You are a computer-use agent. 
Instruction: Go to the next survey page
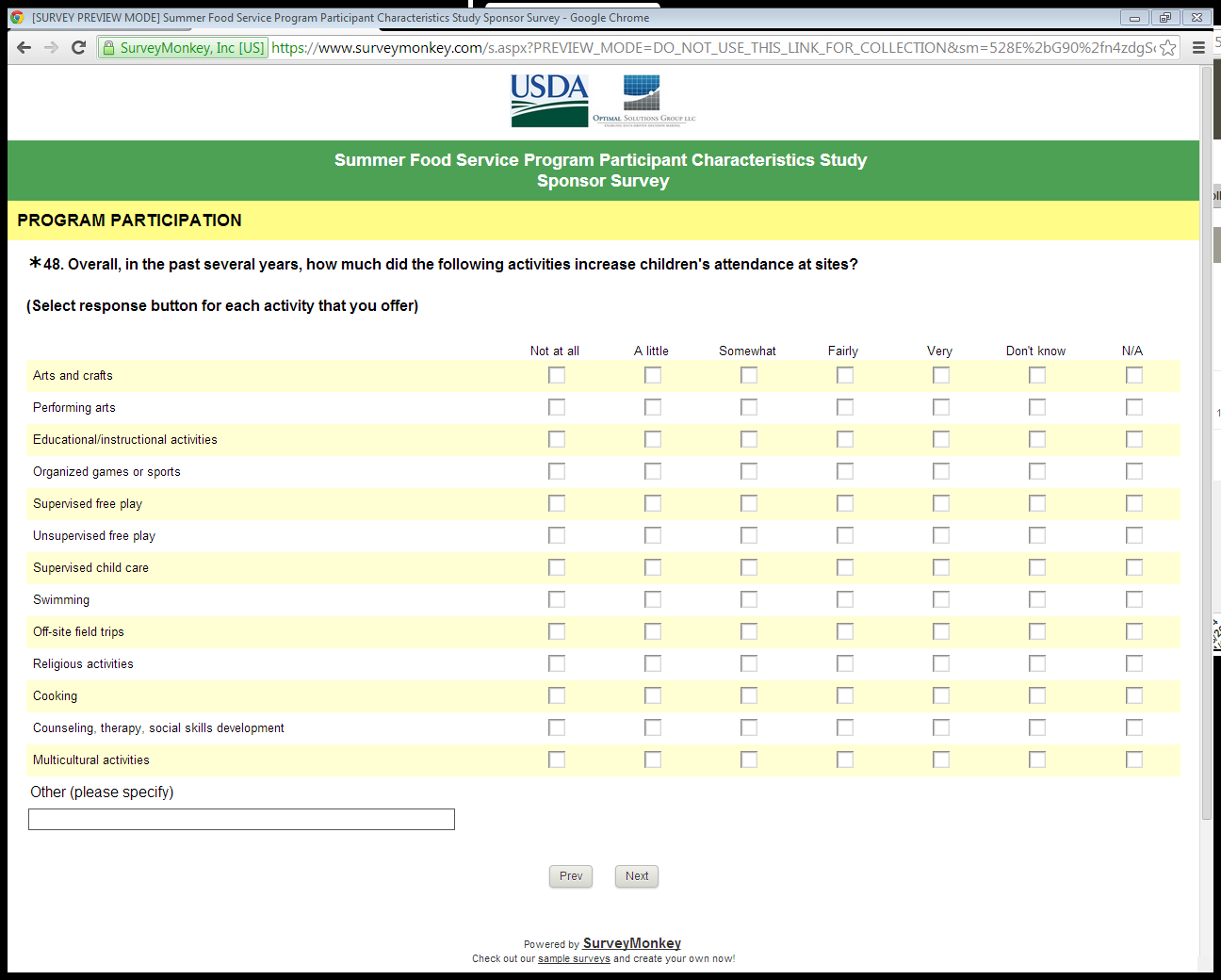[x=637, y=876]
